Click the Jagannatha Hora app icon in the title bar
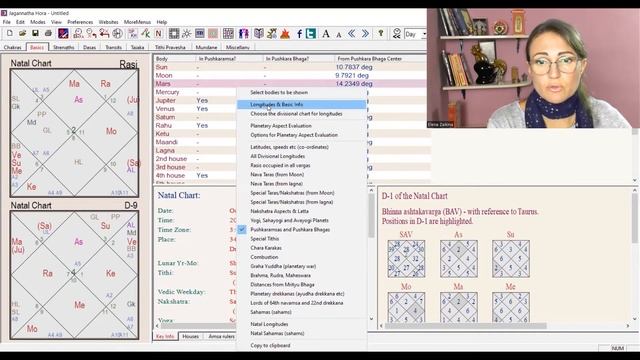This screenshot has width=640, height=360. 4,13
